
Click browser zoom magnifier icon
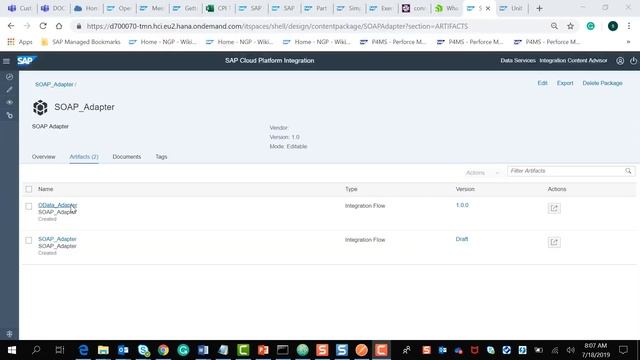click(x=554, y=26)
